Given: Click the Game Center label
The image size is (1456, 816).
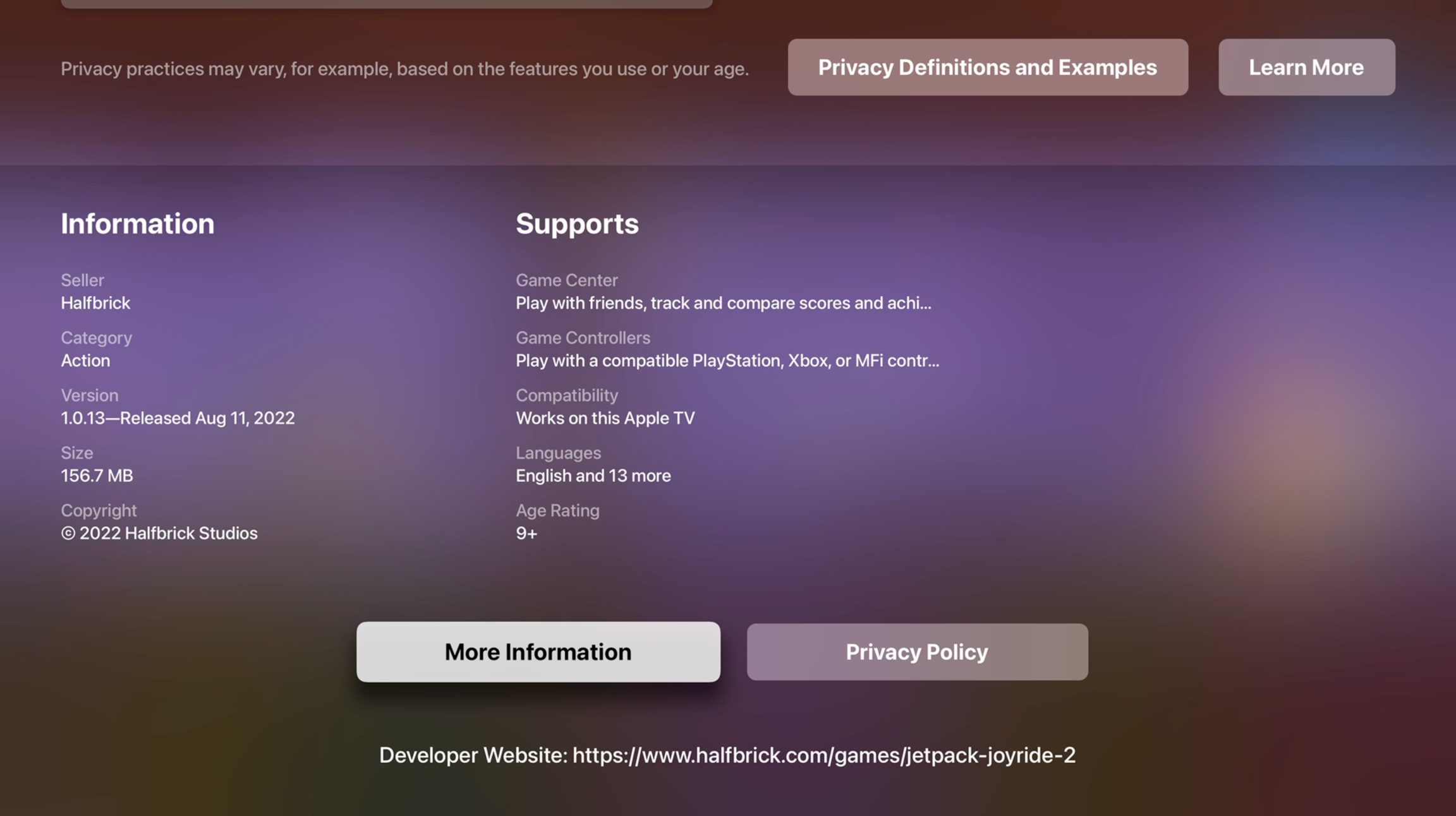Looking at the screenshot, I should point(566,280).
